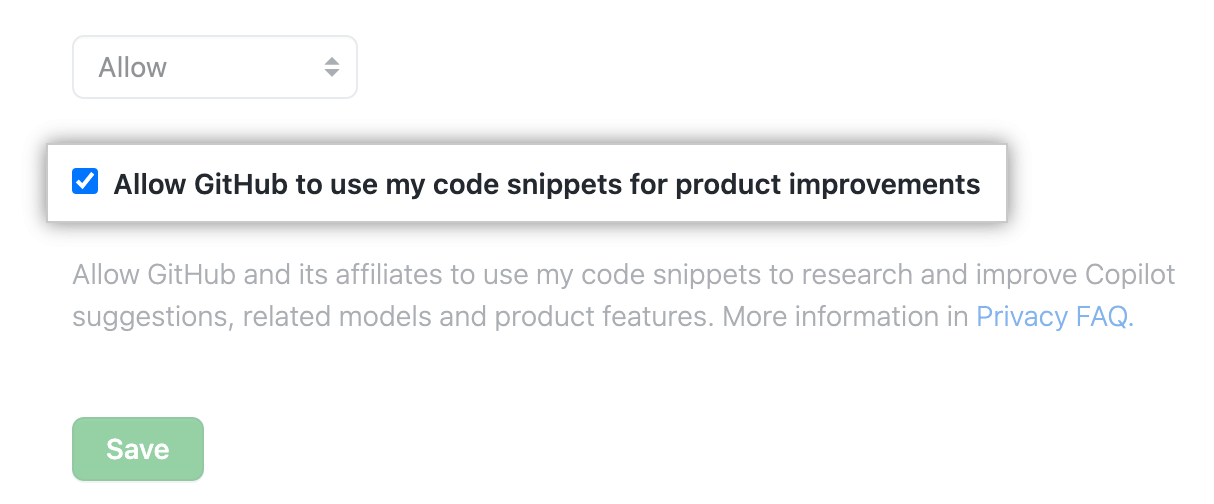The height and width of the screenshot is (504, 1214).
Task: Disable GitHub's use of code snippets
Action: (x=86, y=182)
